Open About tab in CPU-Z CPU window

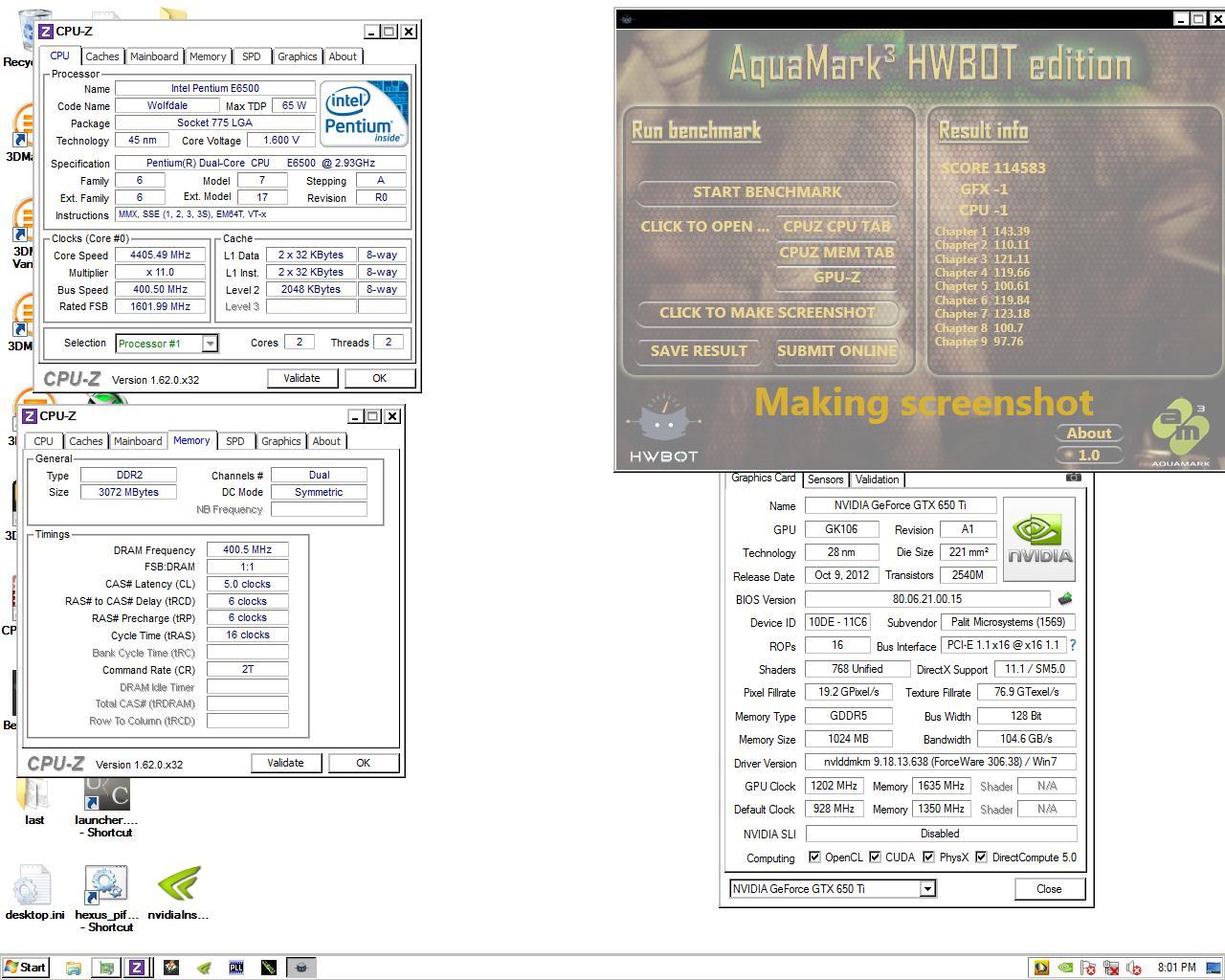pos(343,56)
